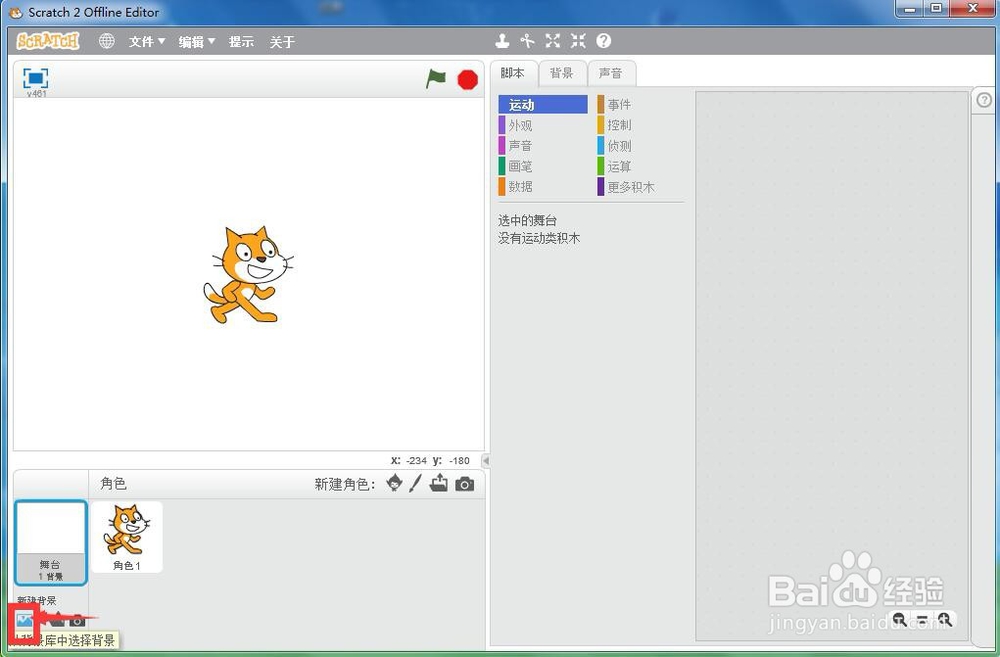
Task: Click the 没有运动类积木 text
Action: tap(539, 239)
